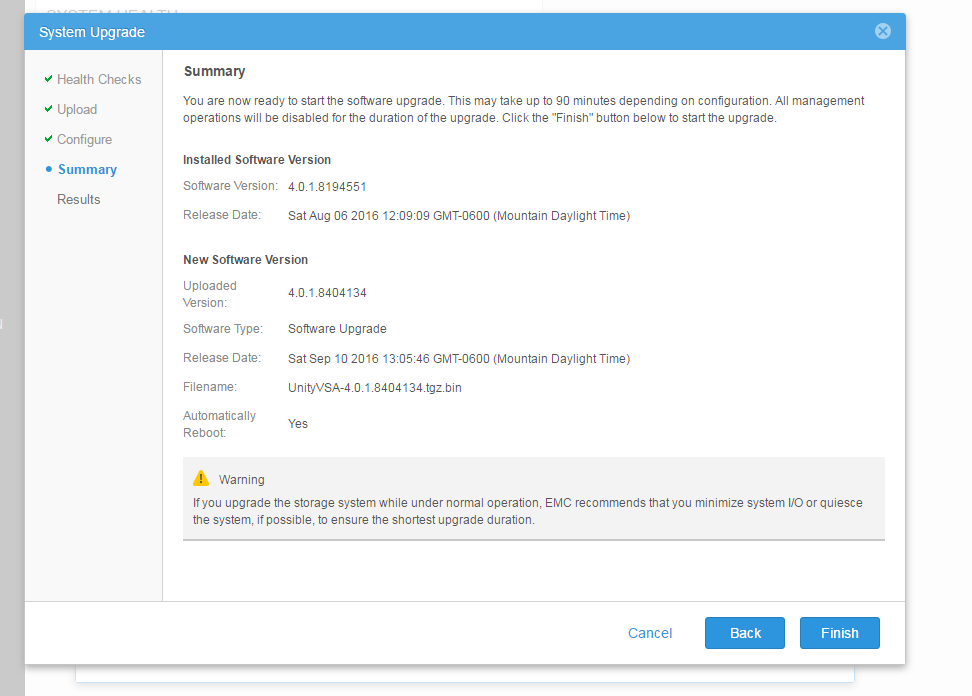Switch to the Configure step
The height and width of the screenshot is (696, 972).
click(x=84, y=139)
